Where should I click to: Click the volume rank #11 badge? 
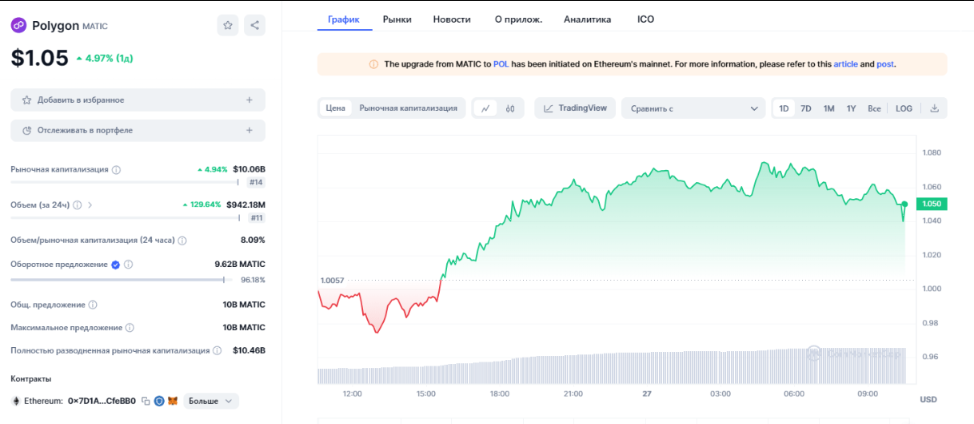(256, 218)
